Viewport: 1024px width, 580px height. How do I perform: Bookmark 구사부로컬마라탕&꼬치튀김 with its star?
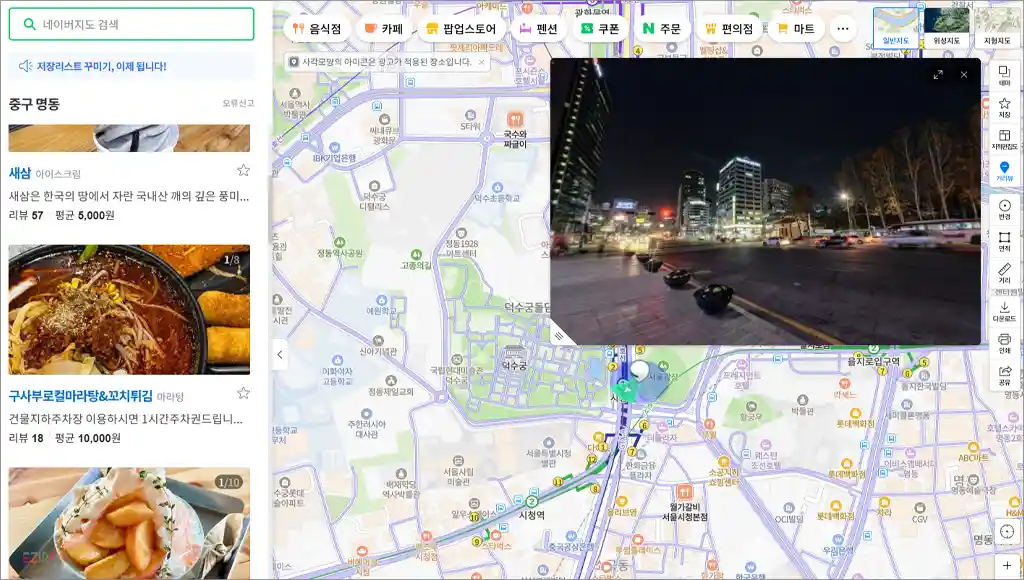244,393
